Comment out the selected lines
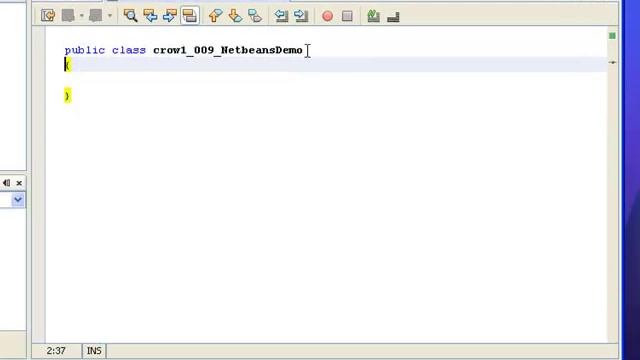The width and height of the screenshot is (640, 360). [373, 16]
